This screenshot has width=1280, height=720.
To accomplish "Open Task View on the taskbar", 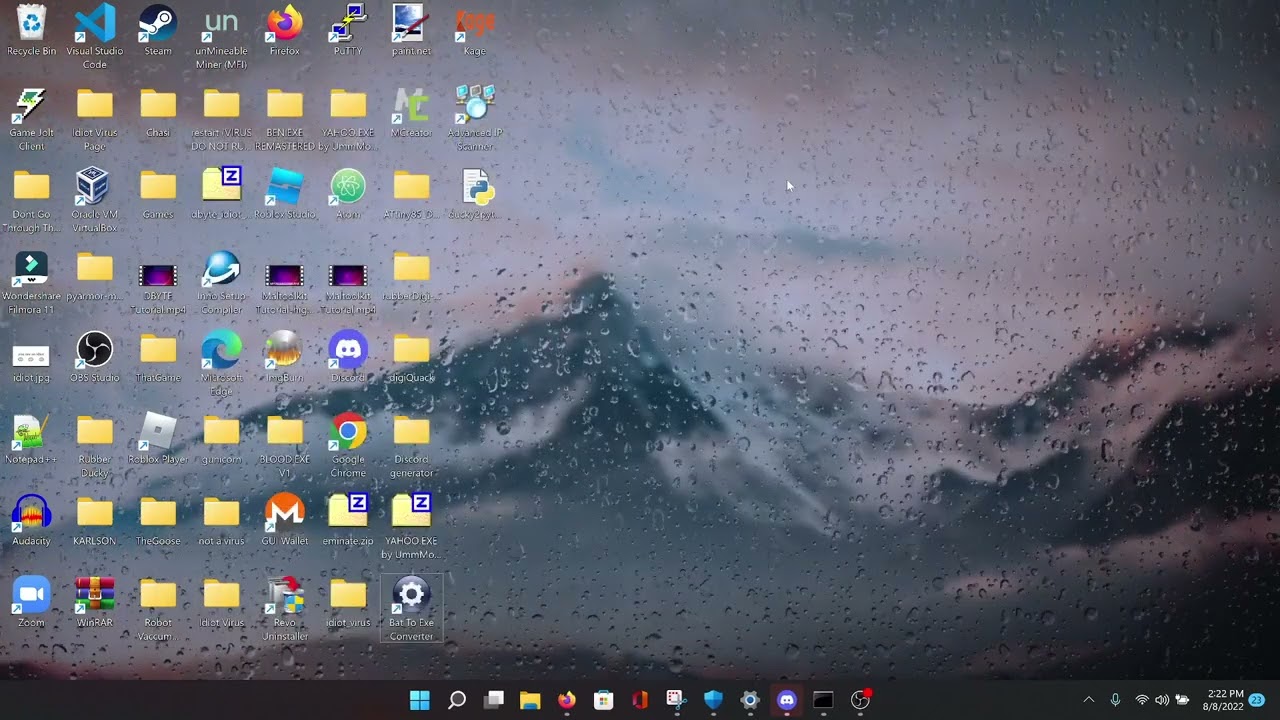I will pos(494,700).
